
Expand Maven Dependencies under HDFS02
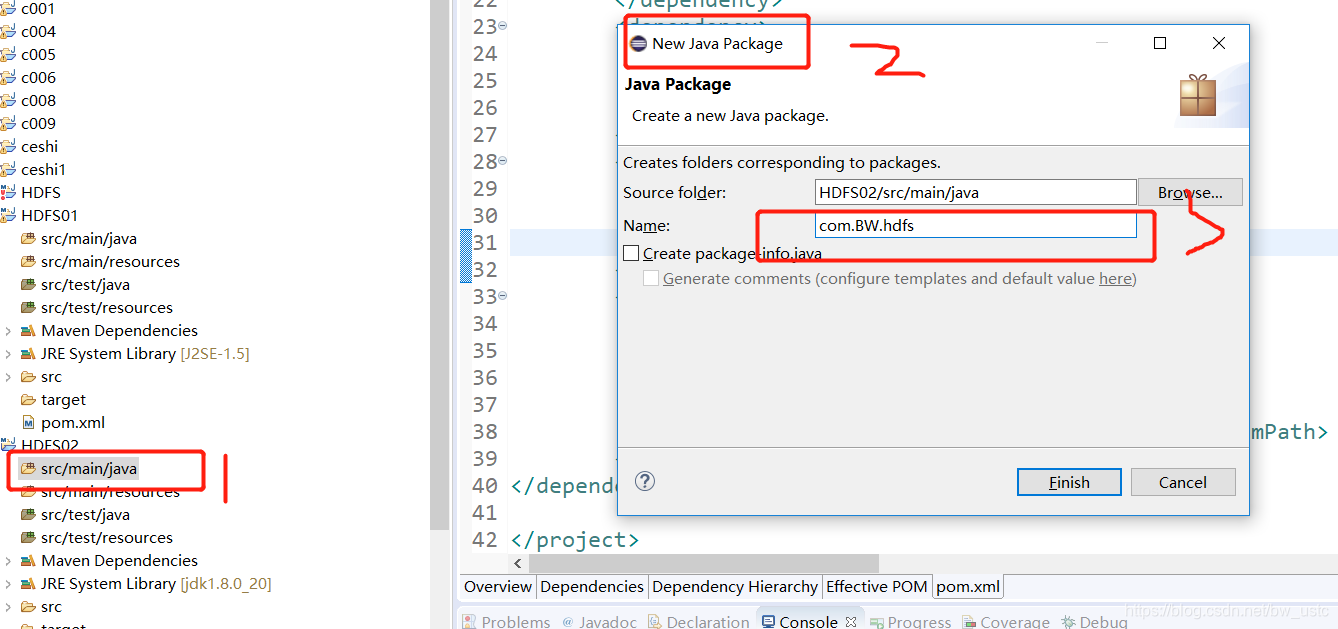pyautogui.click(x=9, y=560)
